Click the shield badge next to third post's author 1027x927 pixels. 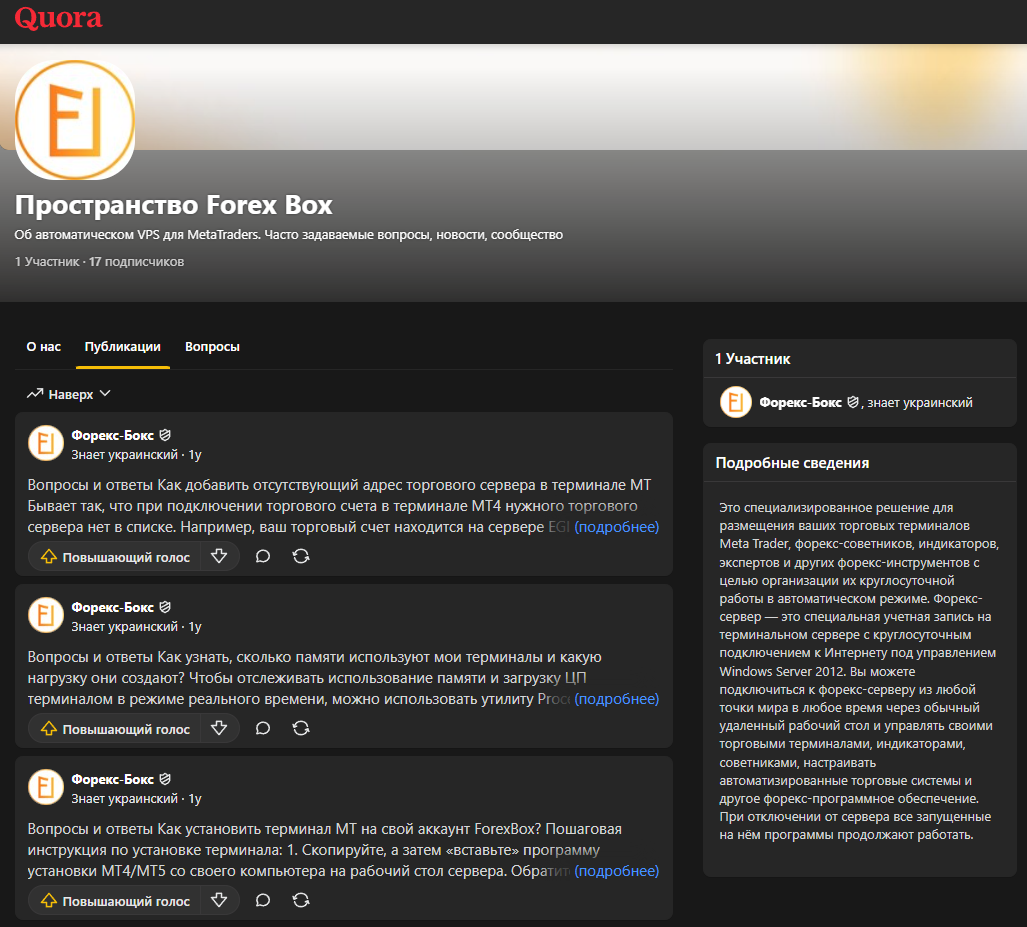click(165, 779)
